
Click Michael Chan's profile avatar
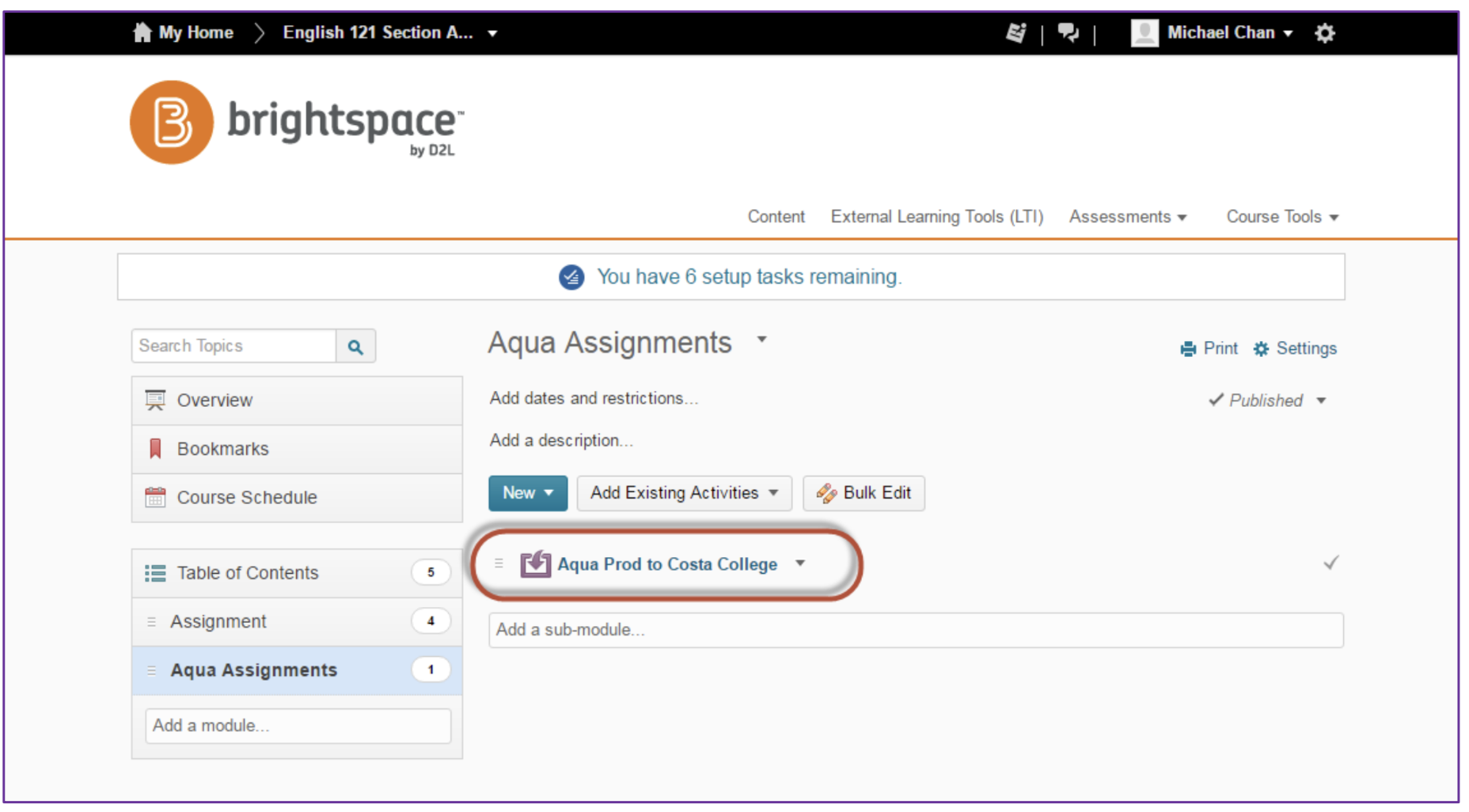[x=1144, y=32]
